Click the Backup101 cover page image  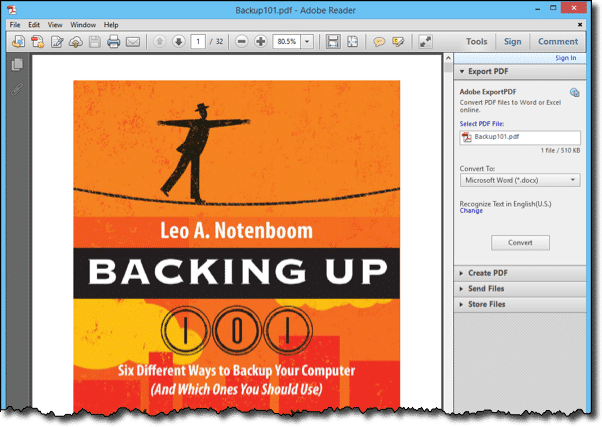[236, 246]
